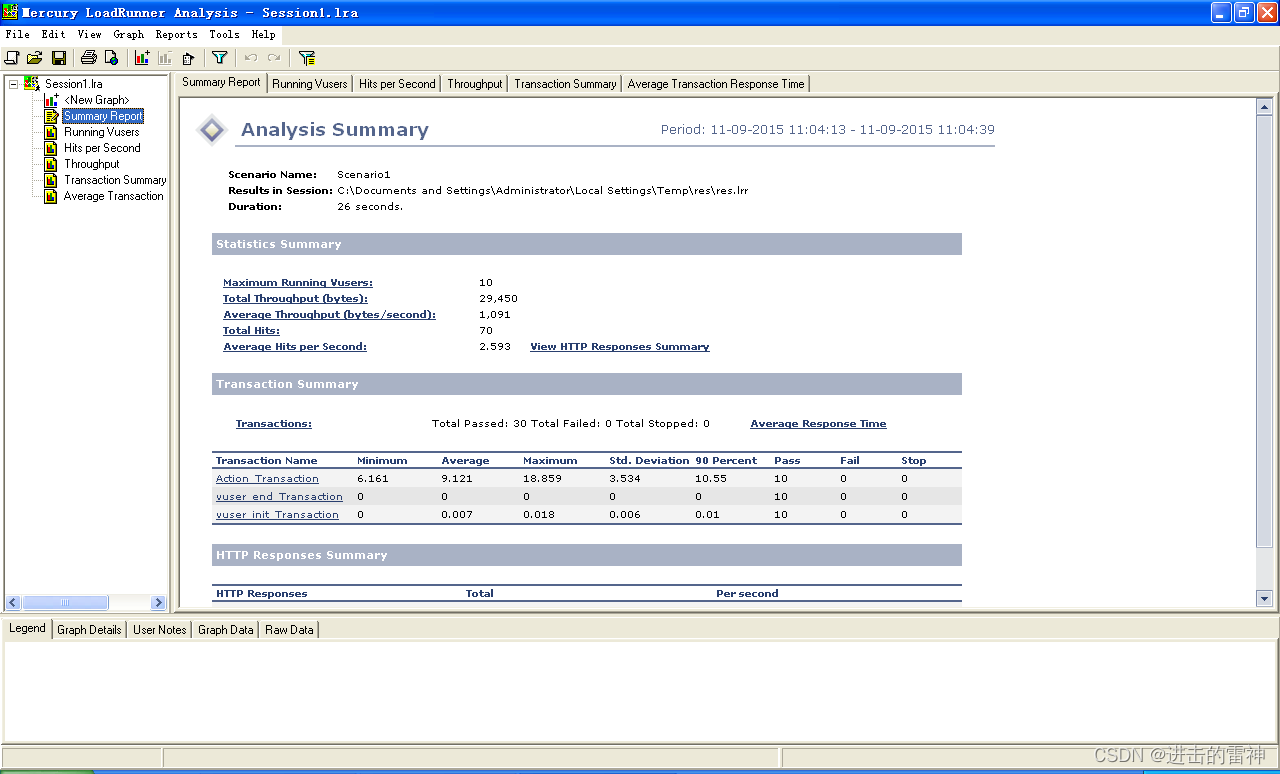
Task: Switch to the Transaction Summary tab
Action: coord(565,84)
